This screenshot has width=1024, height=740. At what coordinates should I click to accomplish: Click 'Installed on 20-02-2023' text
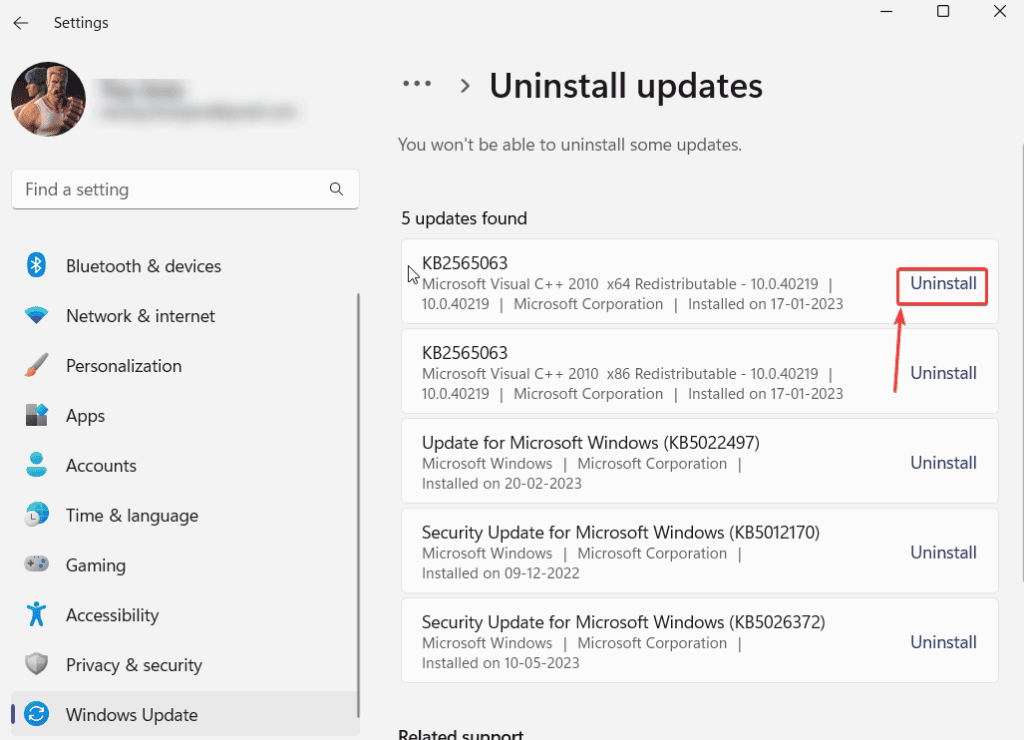pyautogui.click(x=502, y=484)
